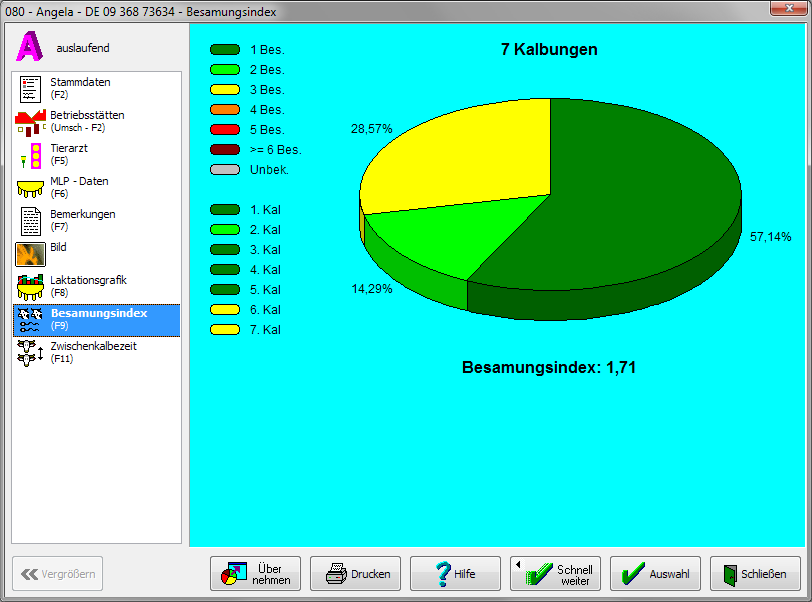Click the Schnell weiter label
This screenshot has width=812, height=602.
[575, 575]
